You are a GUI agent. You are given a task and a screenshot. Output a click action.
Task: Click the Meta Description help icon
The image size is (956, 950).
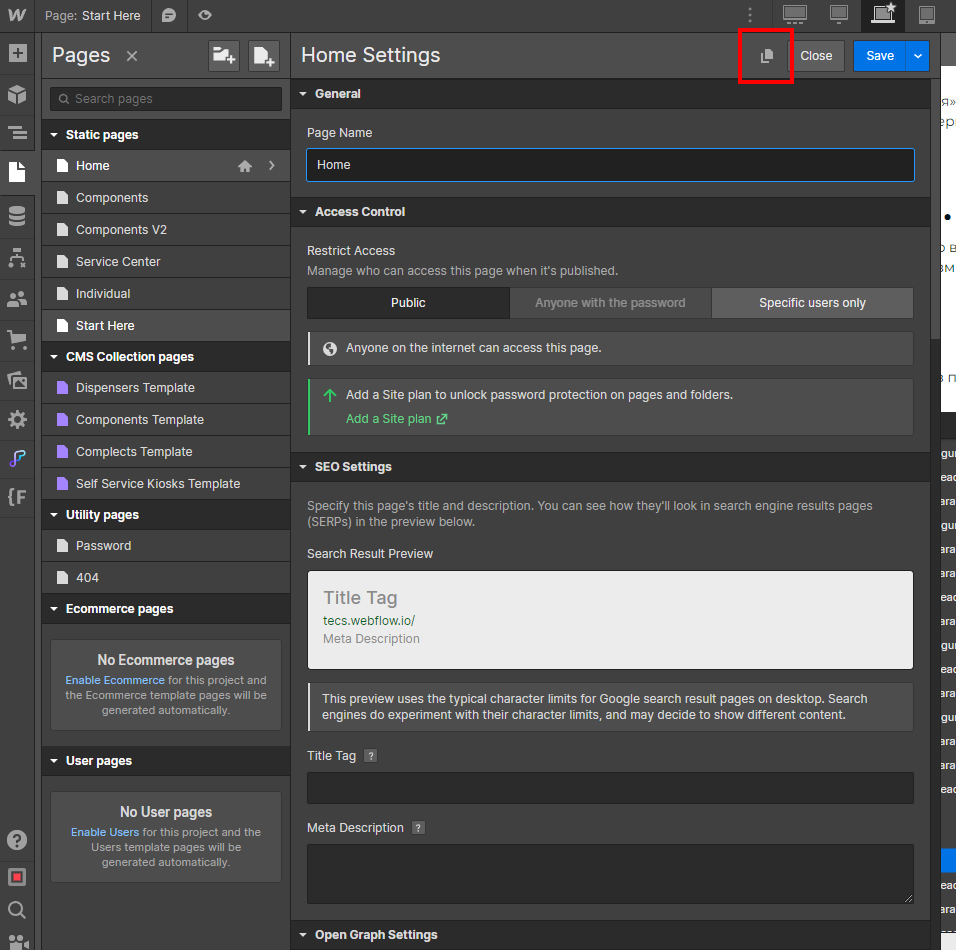tap(418, 828)
